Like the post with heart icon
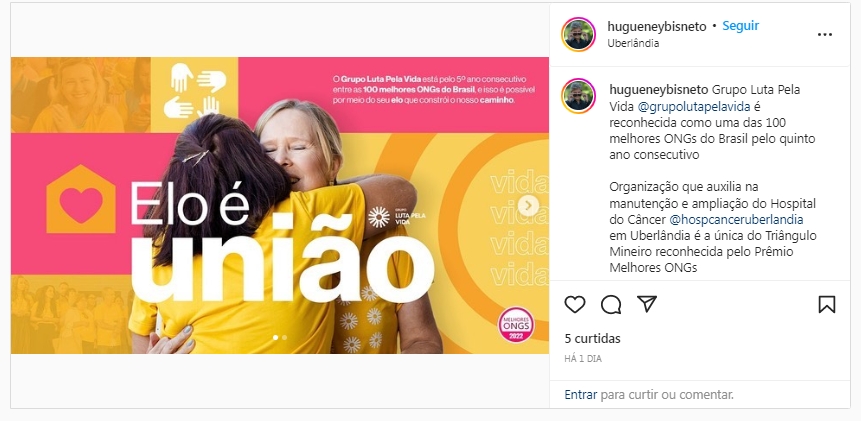This screenshot has width=861, height=421. tap(575, 304)
